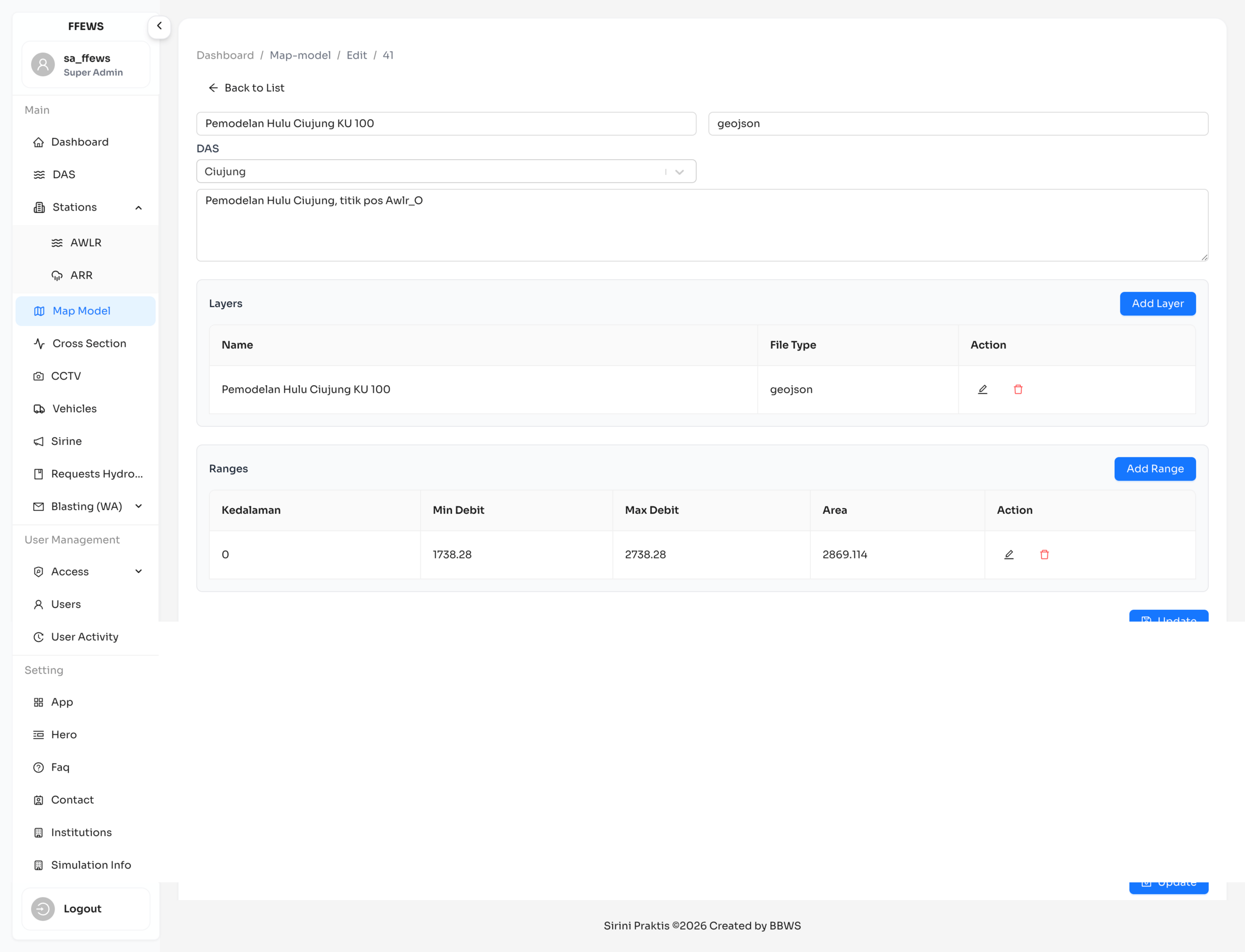This screenshot has height=952, width=1245.
Task: Open Dashboard from the sidebar
Action: click(x=86, y=142)
